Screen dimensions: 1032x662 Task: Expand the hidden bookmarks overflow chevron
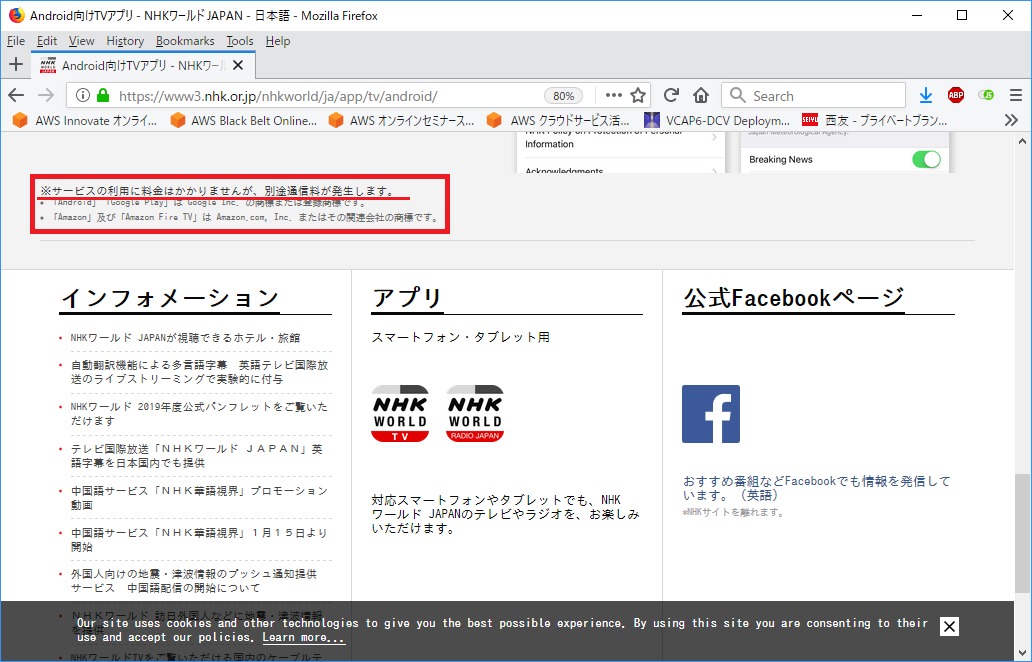point(1012,120)
